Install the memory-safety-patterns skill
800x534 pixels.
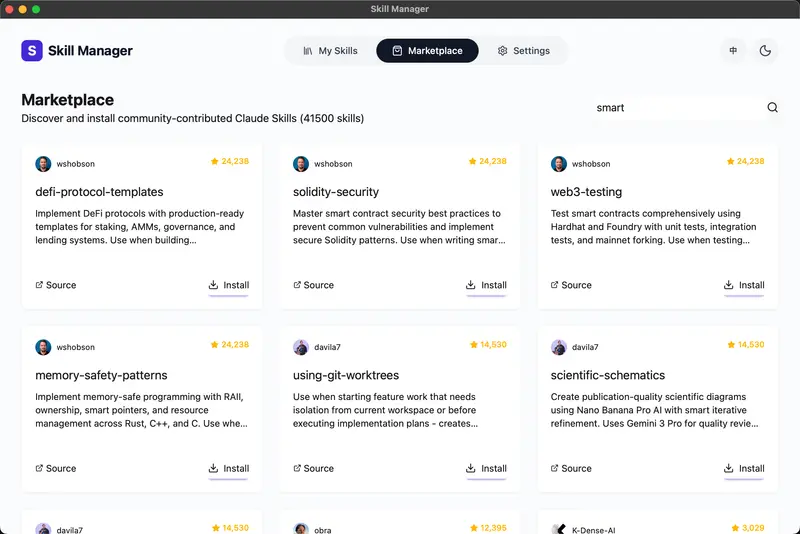[229, 468]
